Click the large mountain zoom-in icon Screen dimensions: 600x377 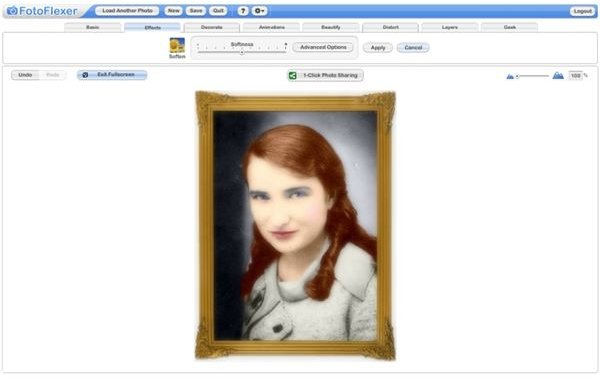[558, 75]
